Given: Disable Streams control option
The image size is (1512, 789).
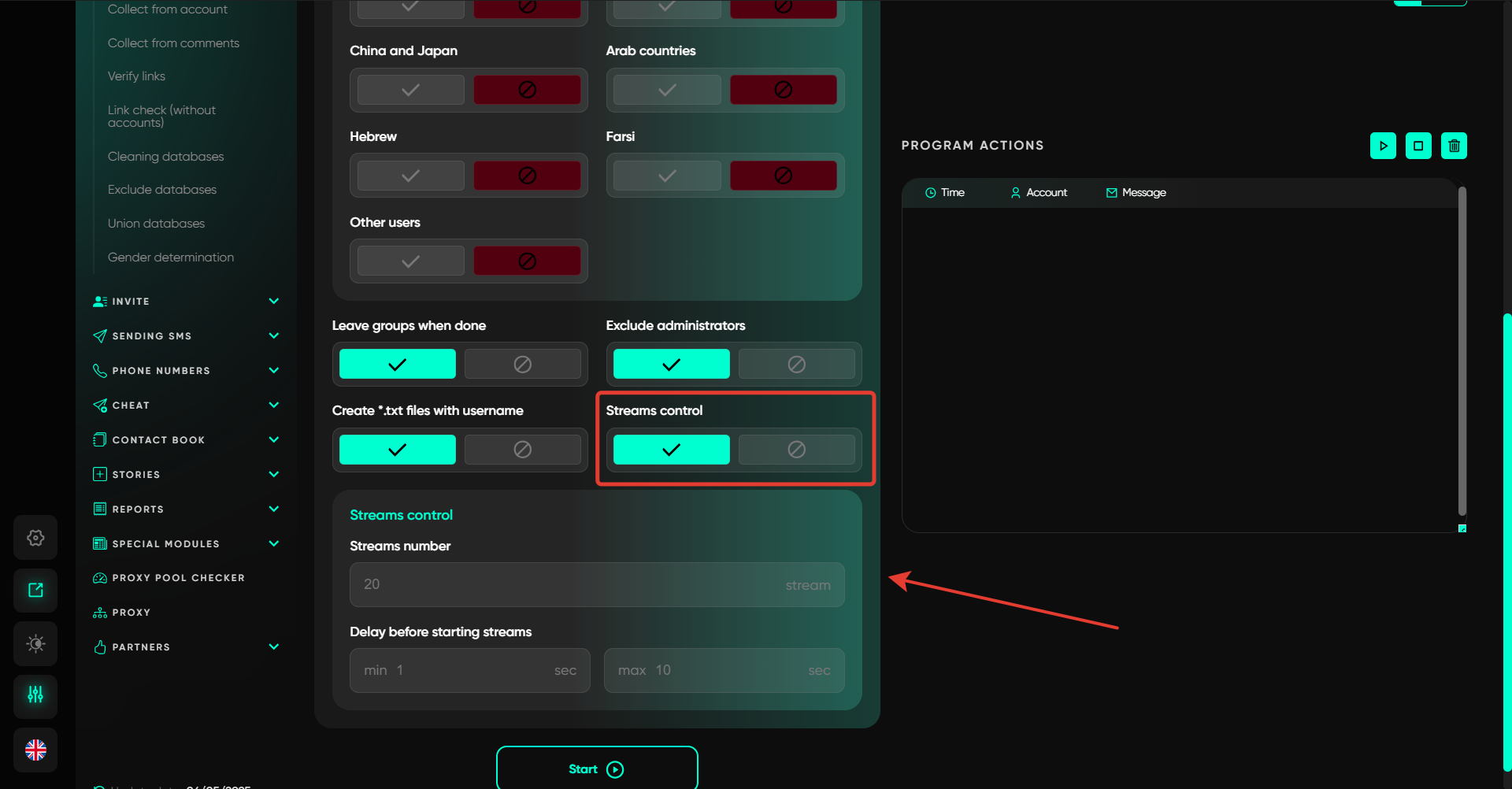Looking at the screenshot, I should (x=796, y=450).
